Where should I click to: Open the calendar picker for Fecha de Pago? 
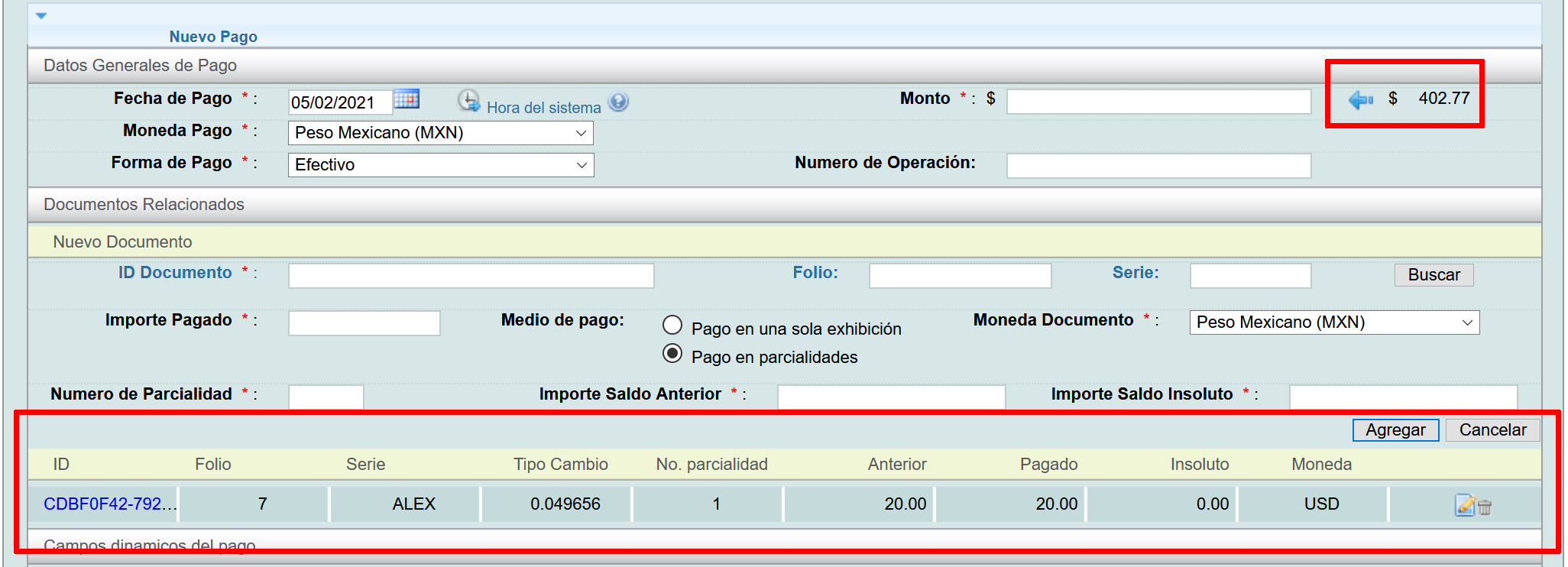(406, 99)
